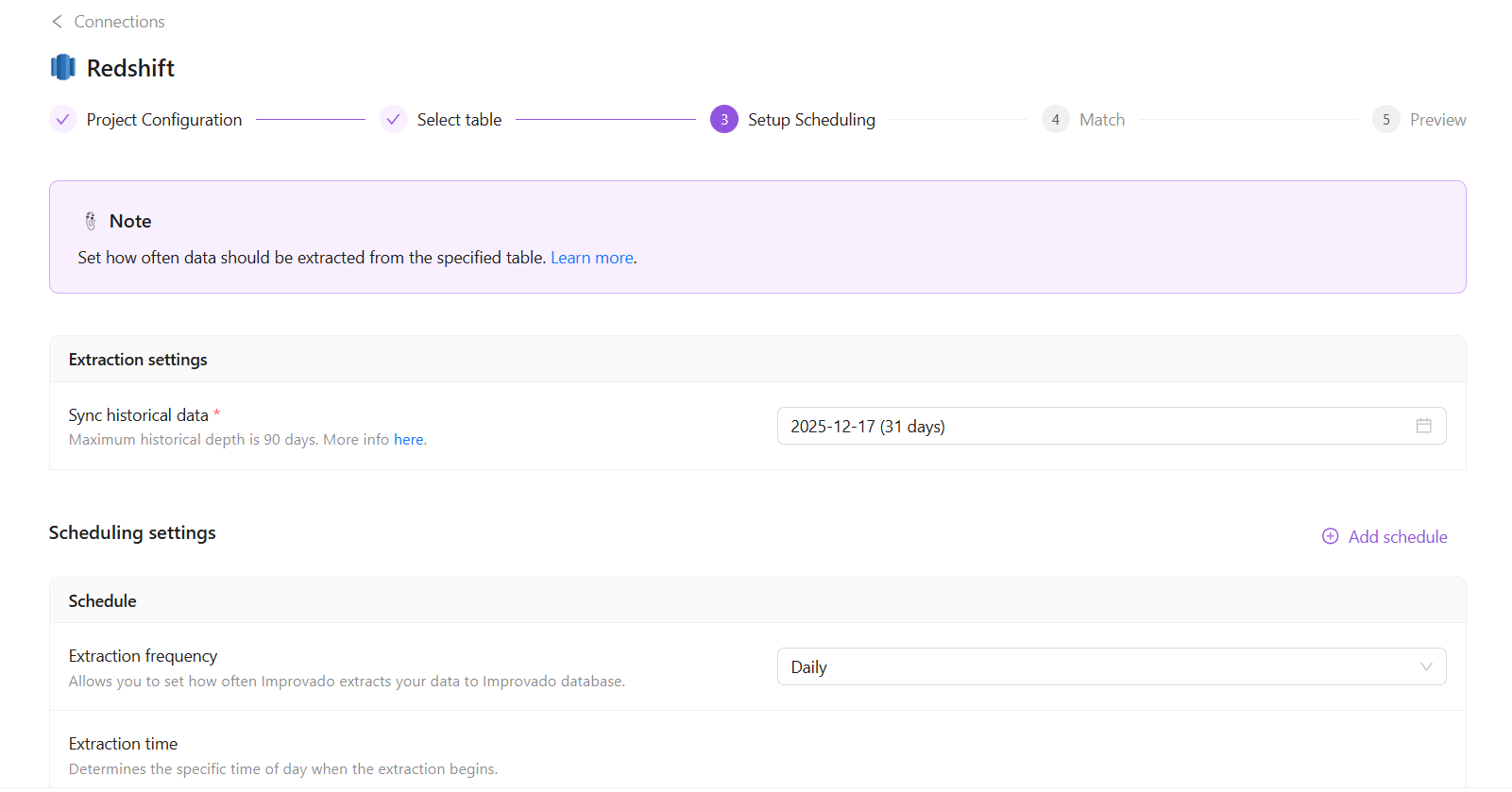Click the Project Configuration checkmark icon

(62, 120)
